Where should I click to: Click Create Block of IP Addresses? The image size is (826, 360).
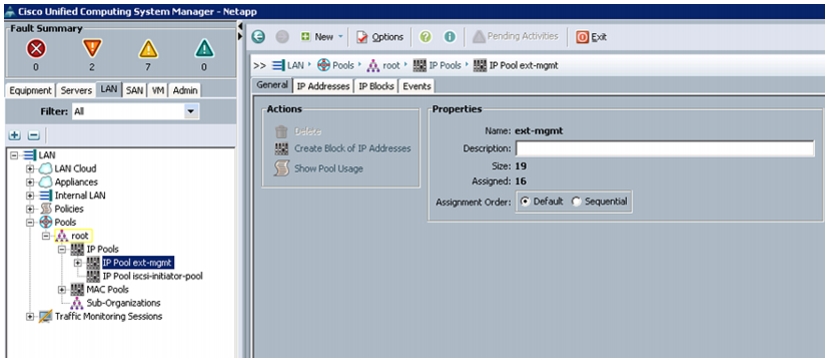coord(352,149)
